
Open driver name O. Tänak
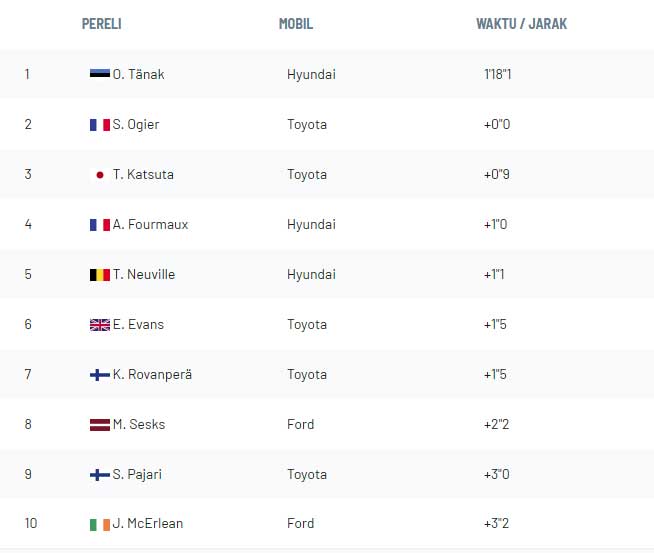point(138,74)
